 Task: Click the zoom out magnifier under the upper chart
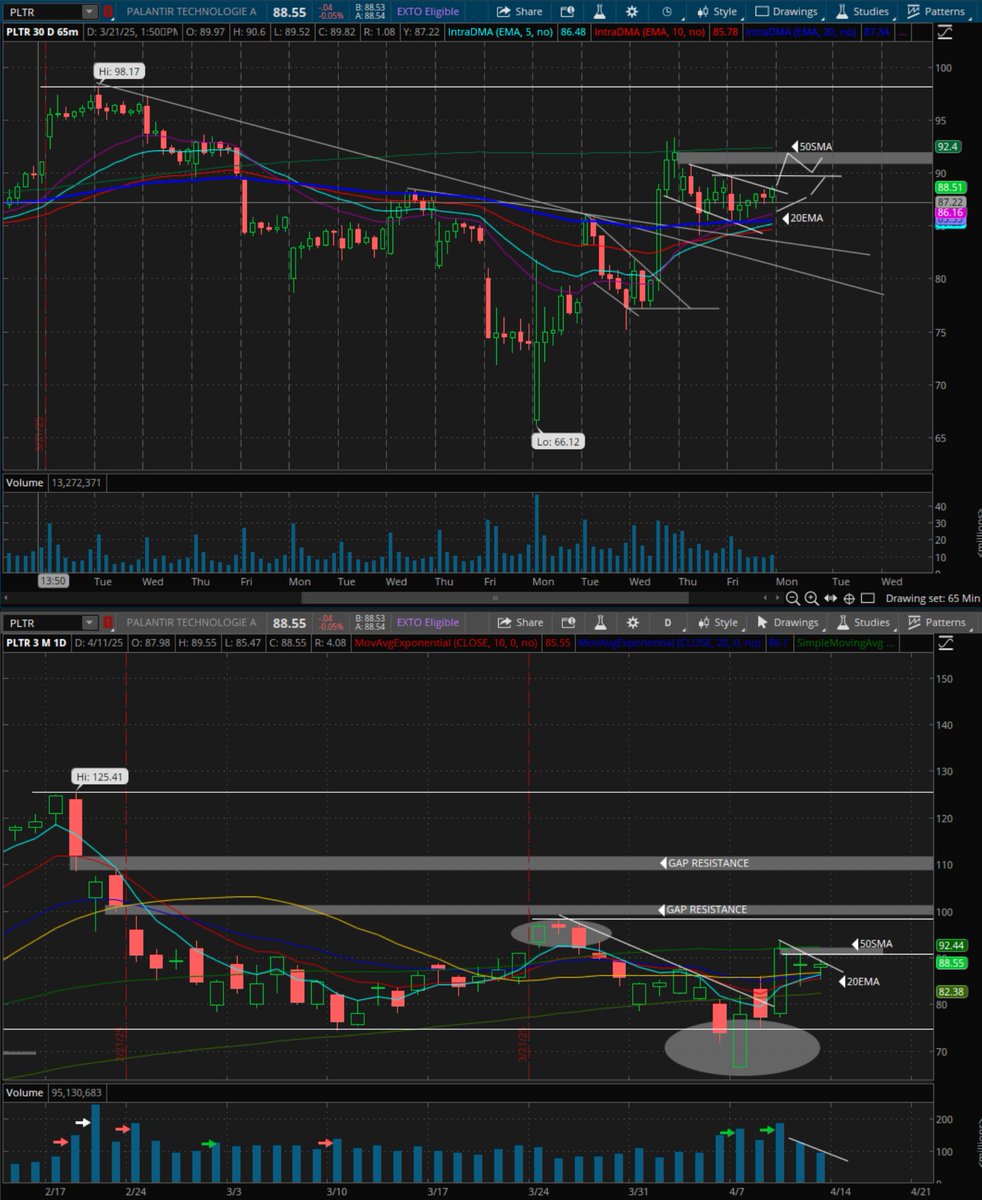point(792,598)
